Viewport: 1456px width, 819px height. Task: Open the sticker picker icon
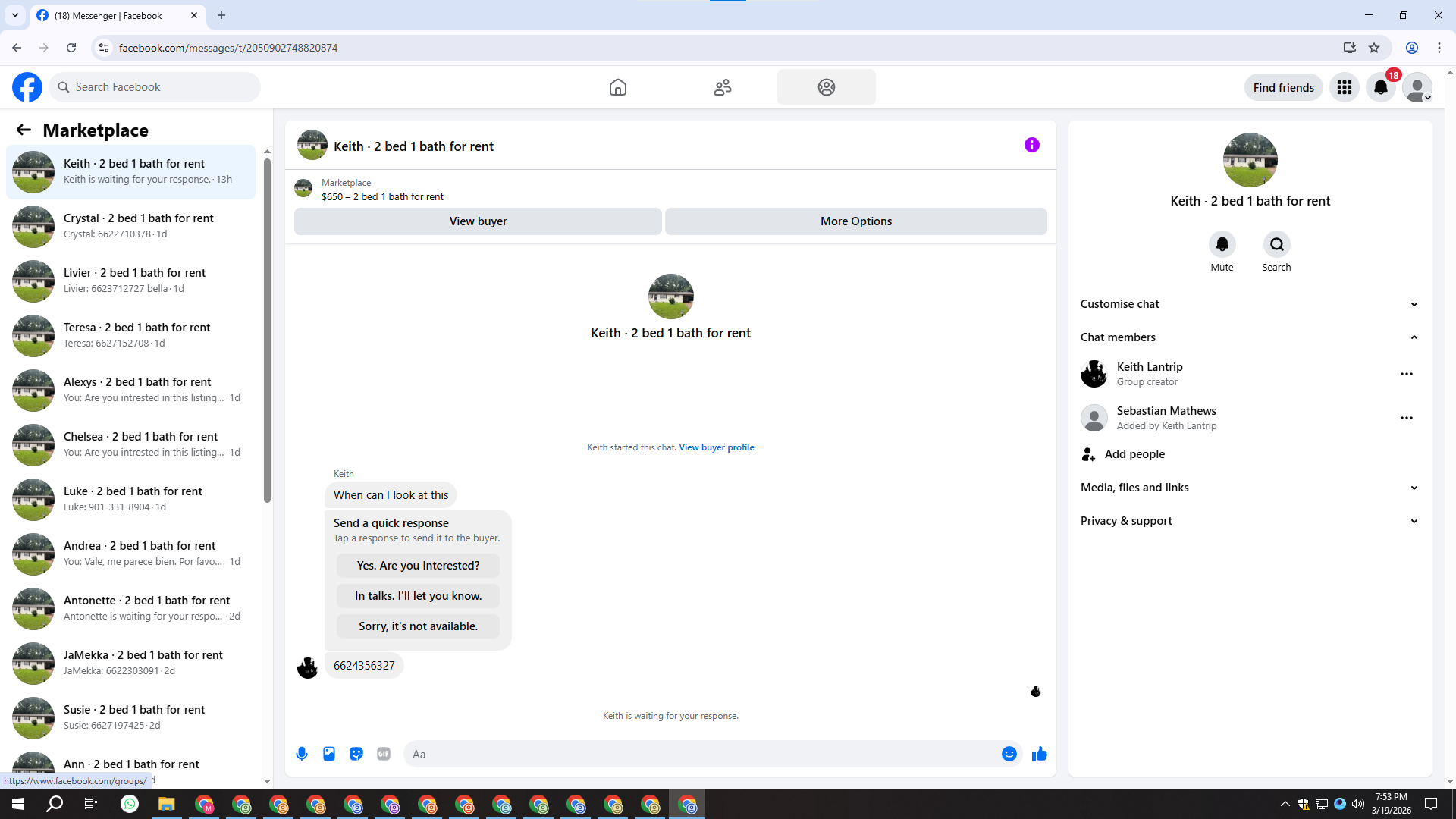[x=356, y=754]
